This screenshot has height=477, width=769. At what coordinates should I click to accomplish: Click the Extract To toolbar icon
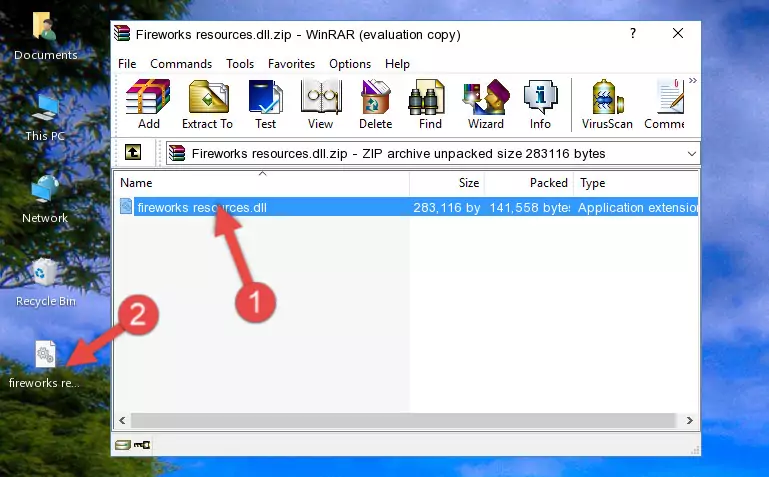[x=207, y=104]
